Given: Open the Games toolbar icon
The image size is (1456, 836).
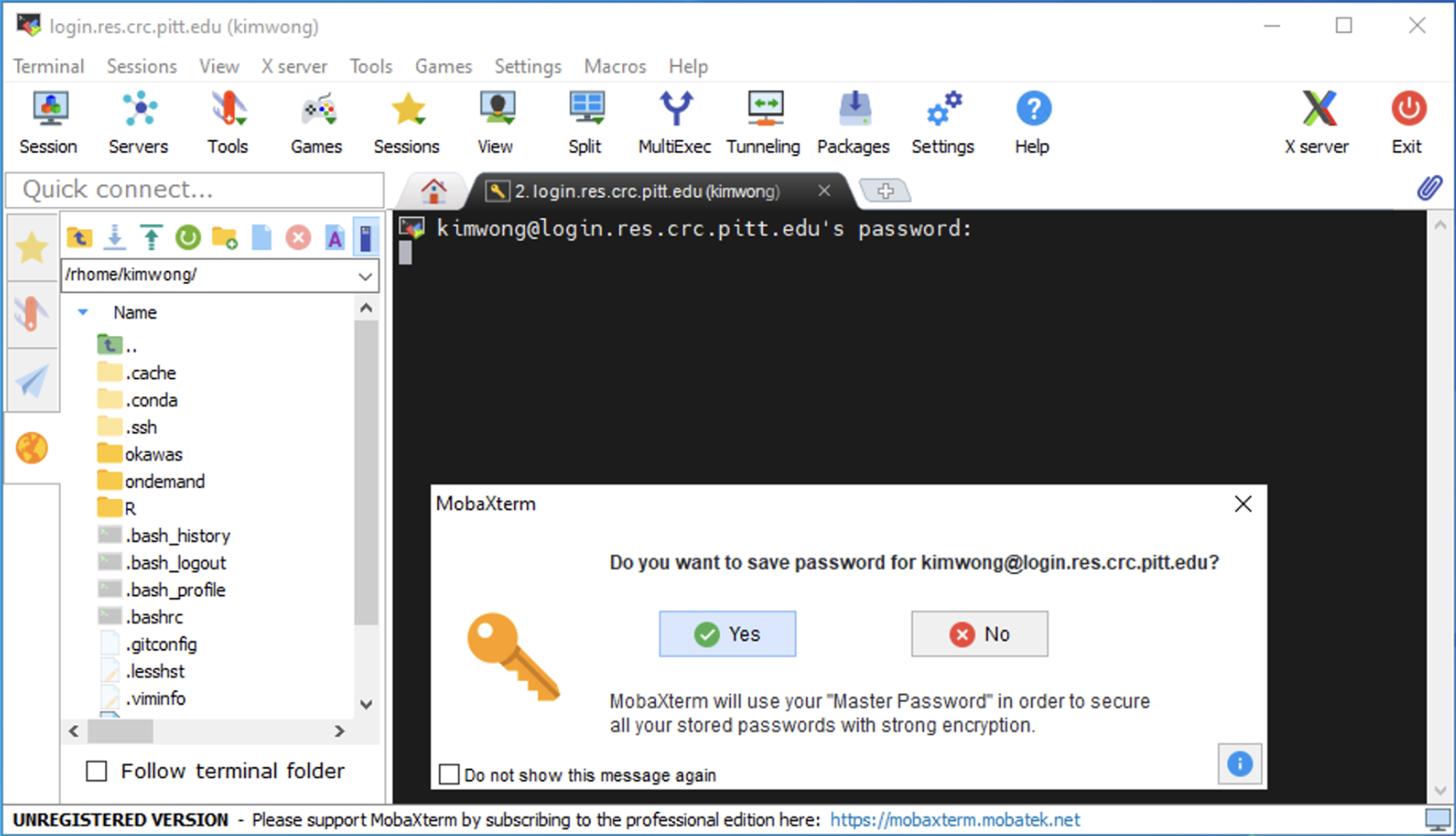Looking at the screenshot, I should (316, 123).
